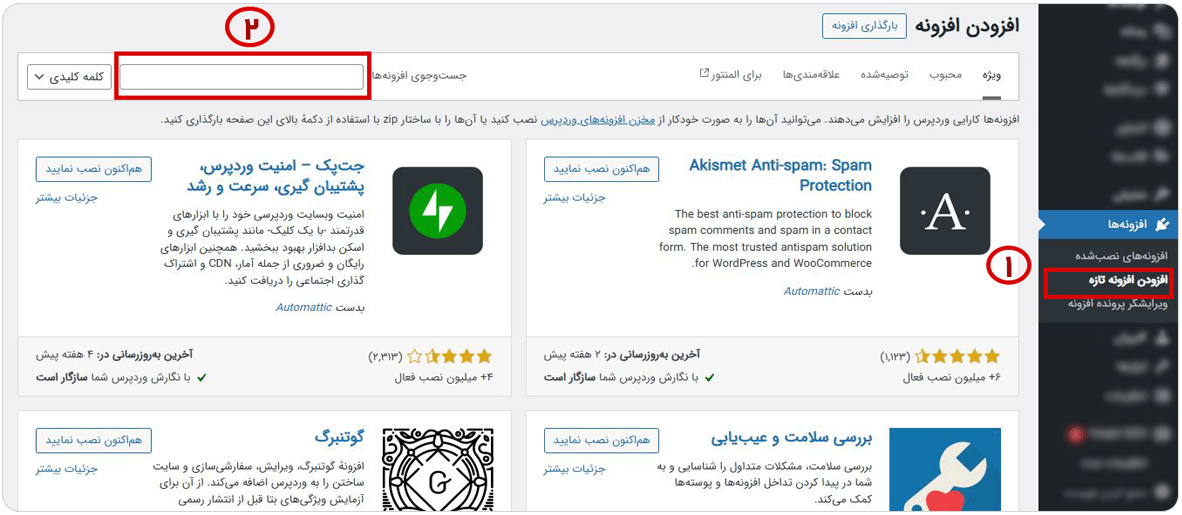Install the بررسی سلامت و عیب‌یابی plugin now

tap(602, 440)
